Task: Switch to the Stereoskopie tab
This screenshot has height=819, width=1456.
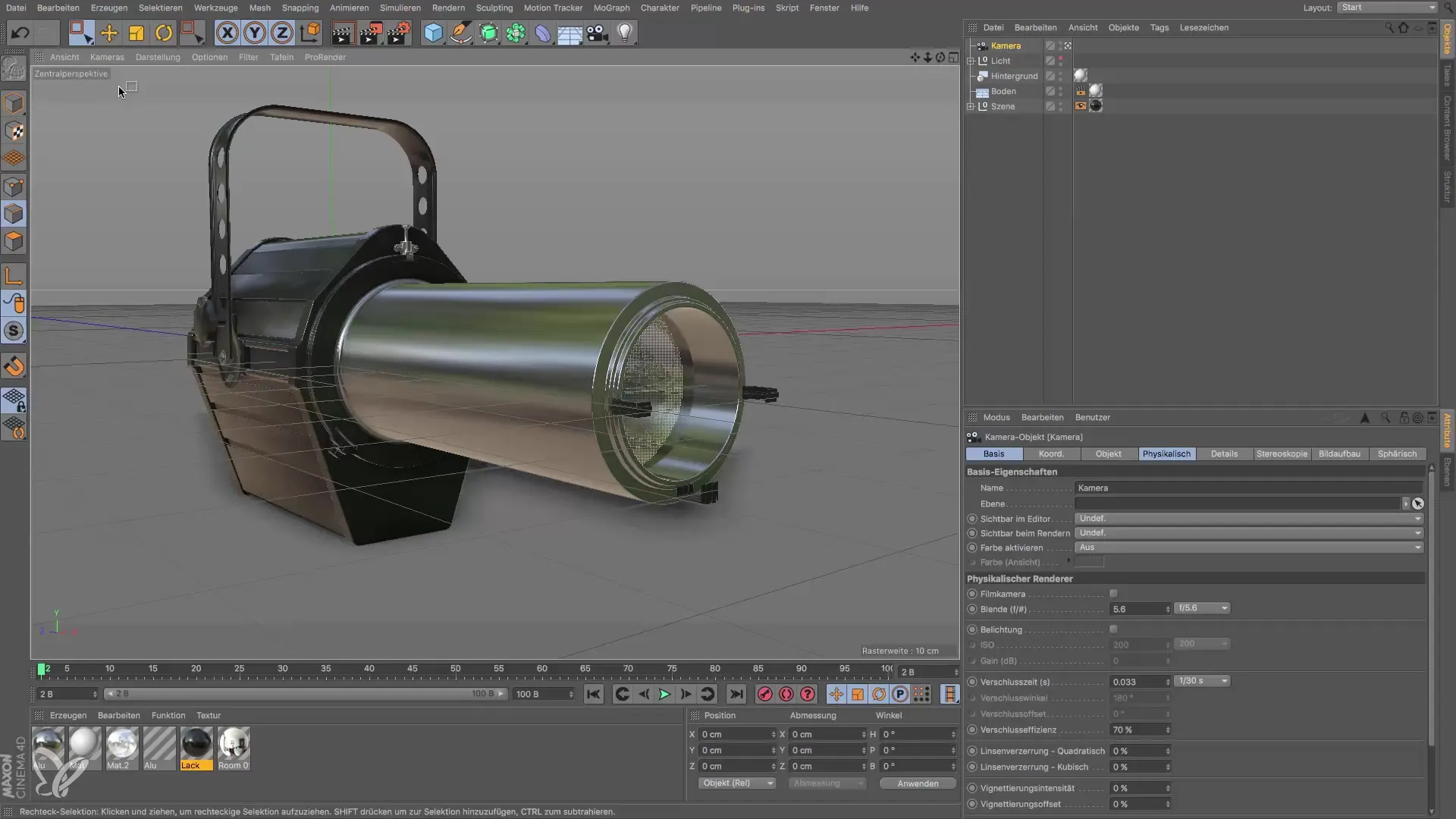Action: coord(1282,453)
